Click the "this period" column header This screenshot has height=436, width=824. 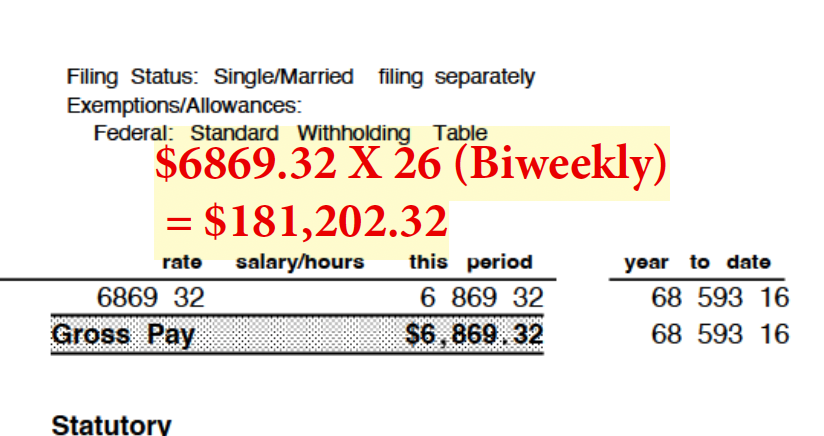click(471, 263)
